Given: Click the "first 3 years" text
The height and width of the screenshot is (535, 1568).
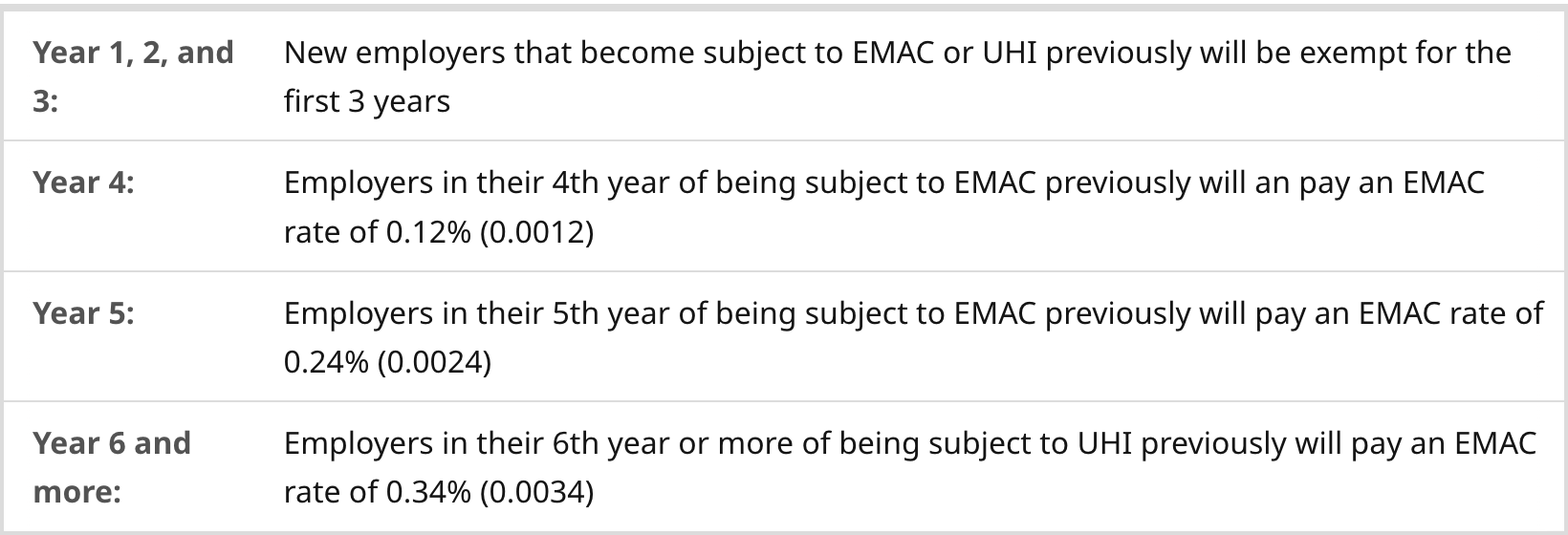Looking at the screenshot, I should pyautogui.click(x=366, y=101).
